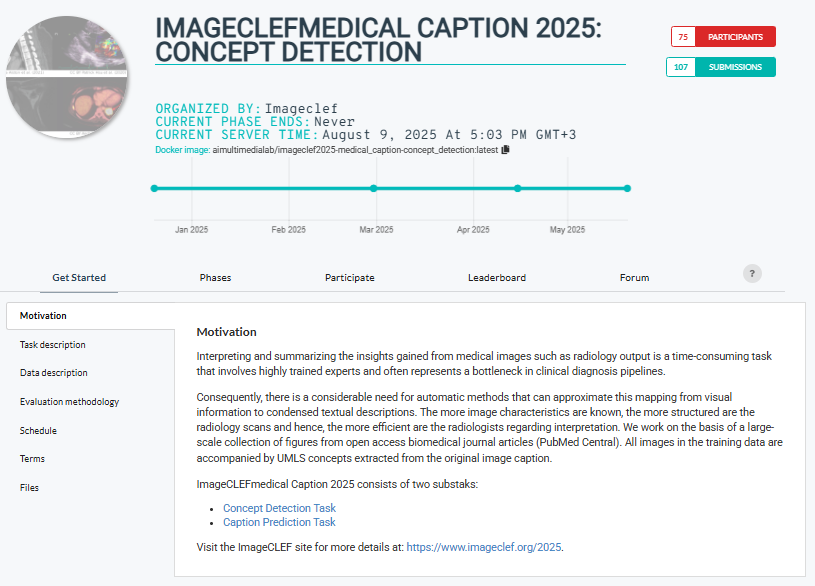Open the question mark help icon
The width and height of the screenshot is (815, 586).
(753, 274)
